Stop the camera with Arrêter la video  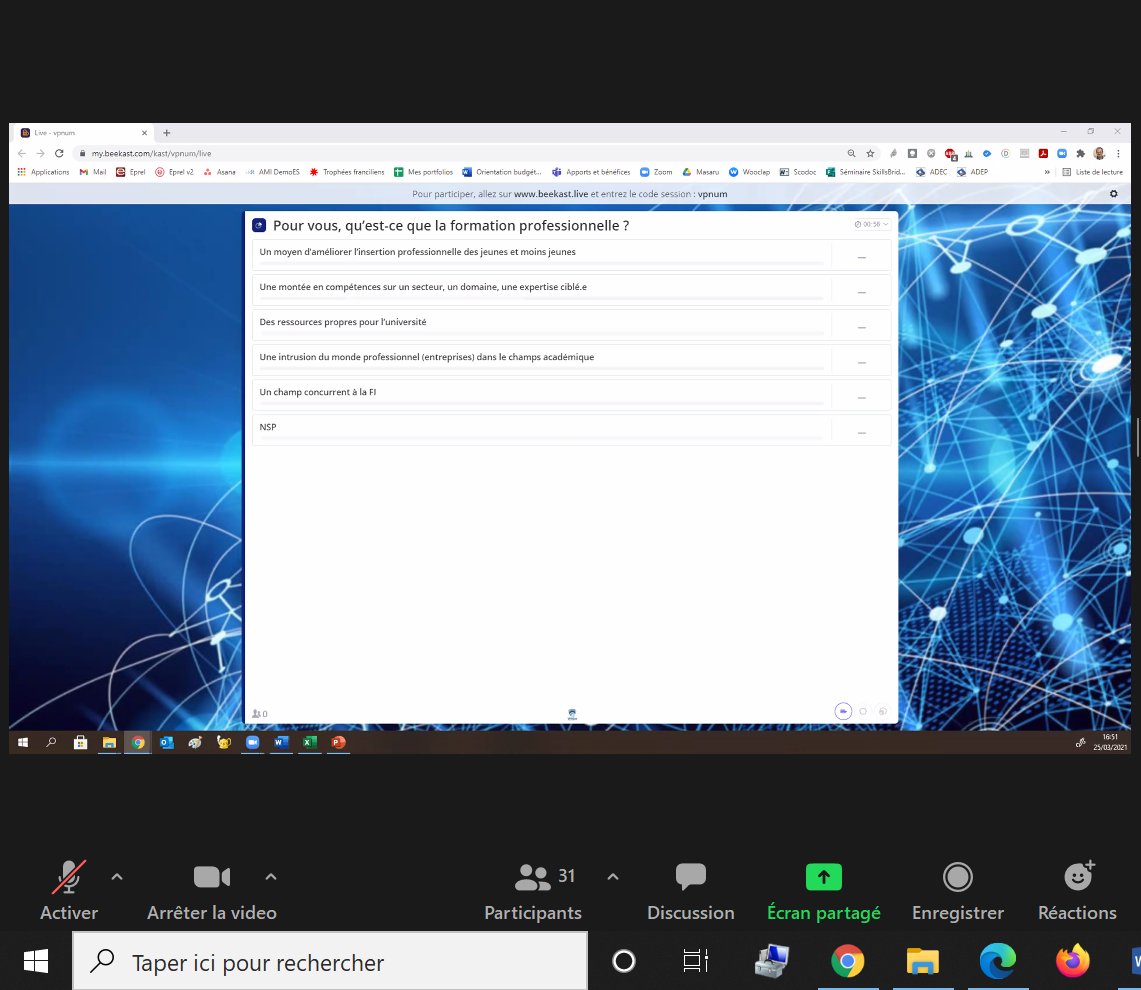[212, 890]
